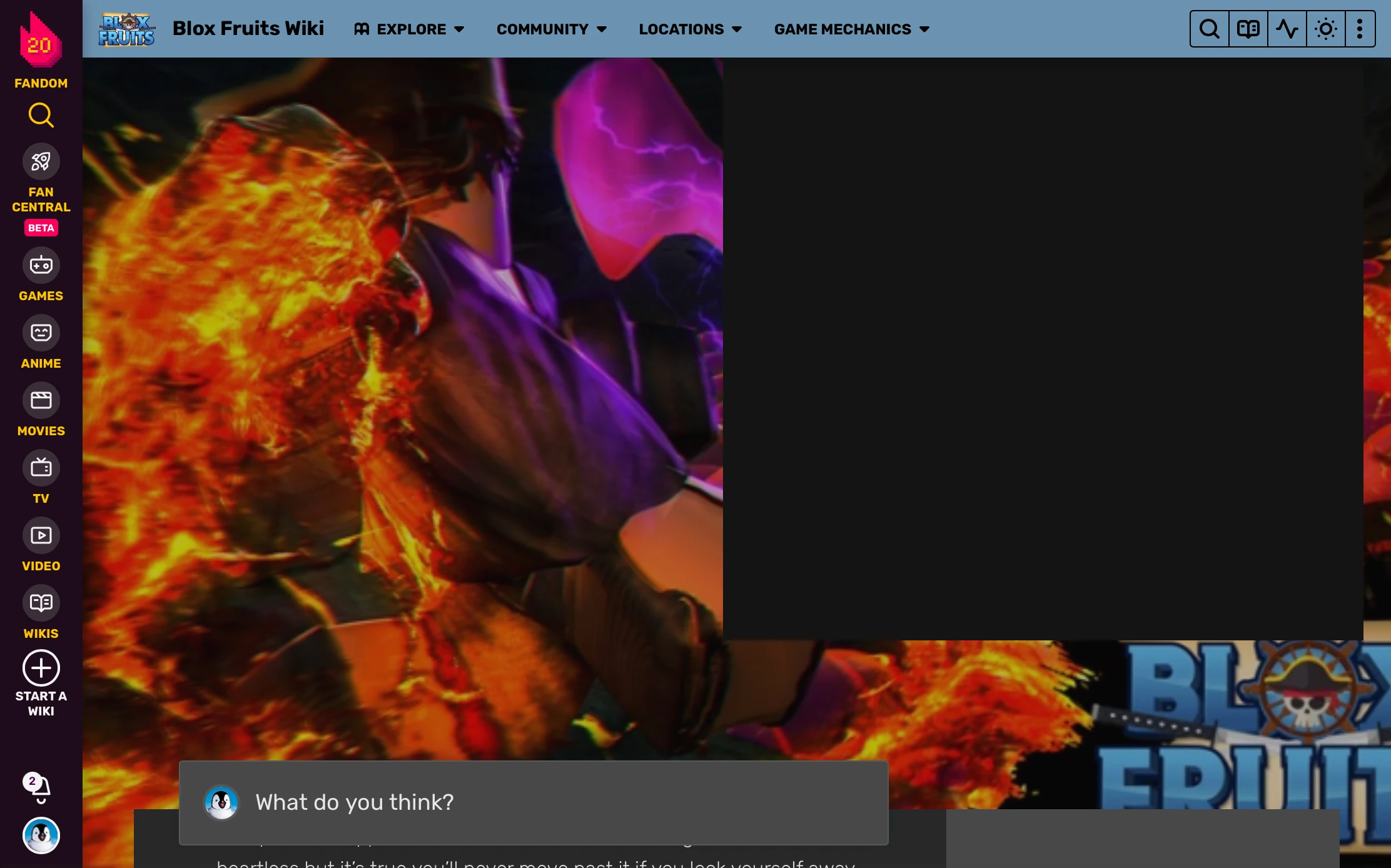Open the Fan Central rocket icon
Screen dimensions: 1391x868
click(41, 162)
